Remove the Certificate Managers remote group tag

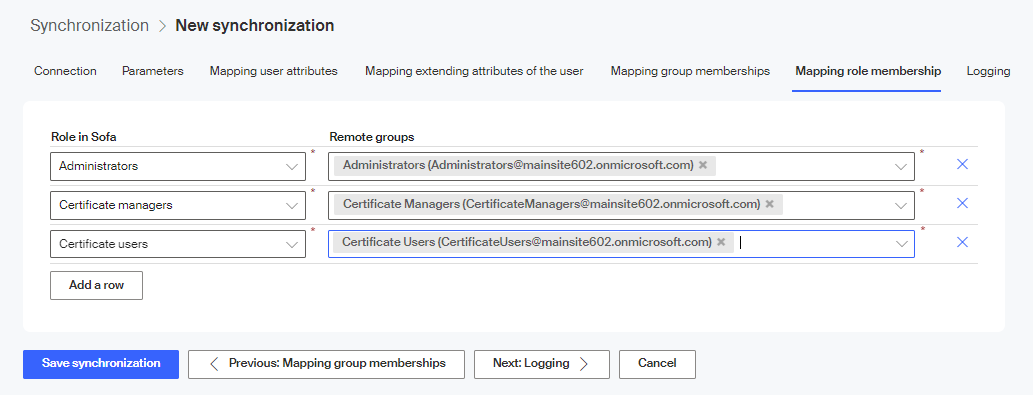coord(769,204)
